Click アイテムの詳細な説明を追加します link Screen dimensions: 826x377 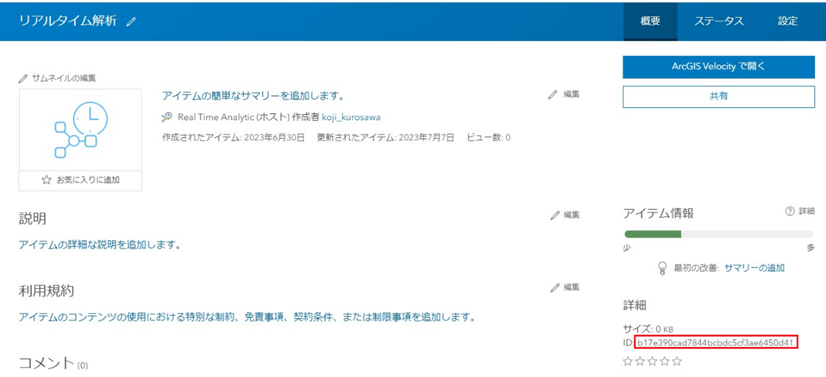100,245
